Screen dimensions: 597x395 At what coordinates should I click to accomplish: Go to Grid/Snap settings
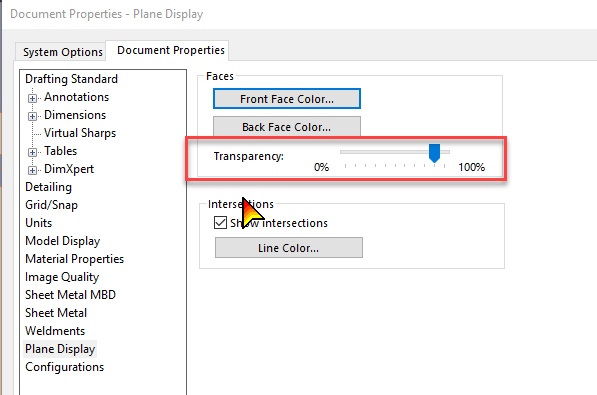tap(51, 205)
